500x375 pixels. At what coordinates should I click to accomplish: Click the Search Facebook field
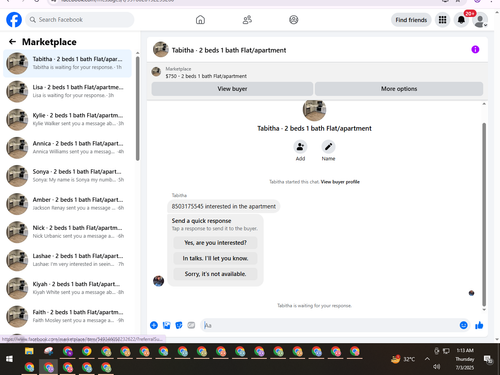click(x=80, y=20)
